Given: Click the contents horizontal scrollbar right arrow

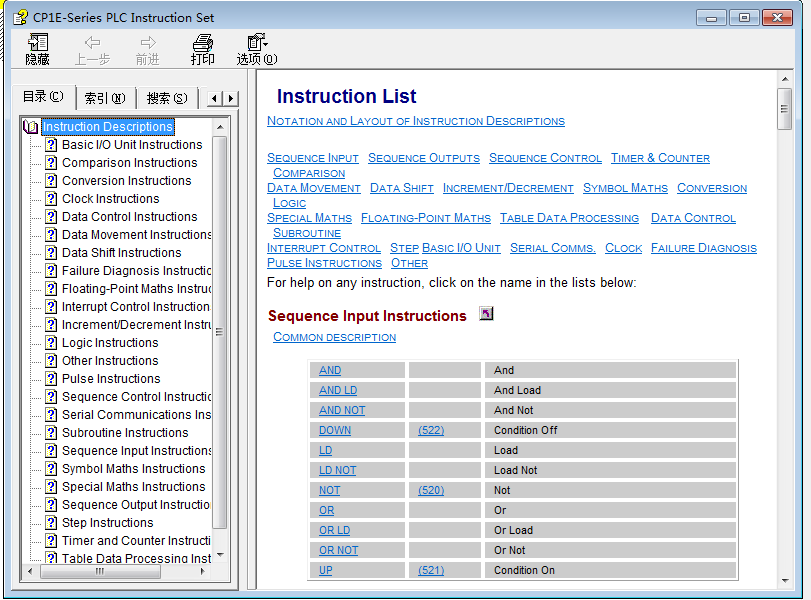Looking at the screenshot, I should pyautogui.click(x=204, y=571).
